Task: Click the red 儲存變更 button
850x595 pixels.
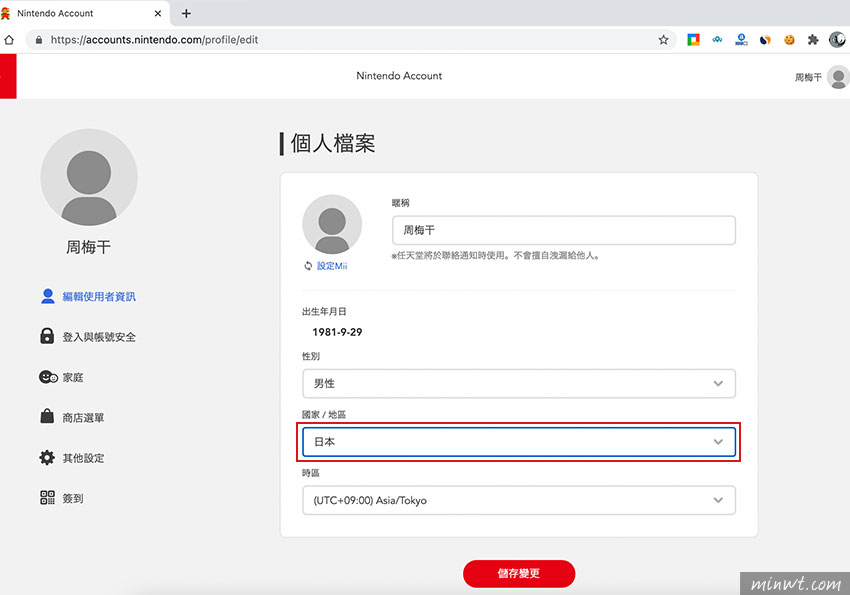Action: point(519,573)
